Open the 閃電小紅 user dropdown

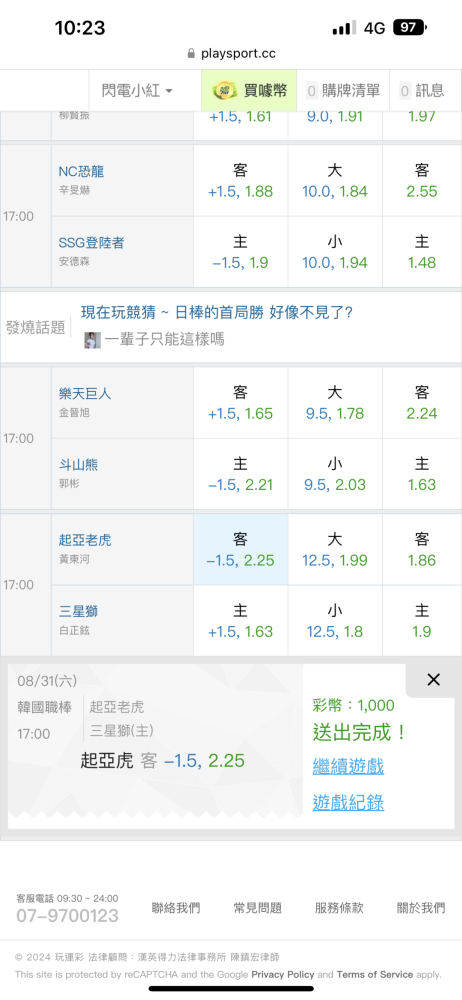(x=137, y=91)
